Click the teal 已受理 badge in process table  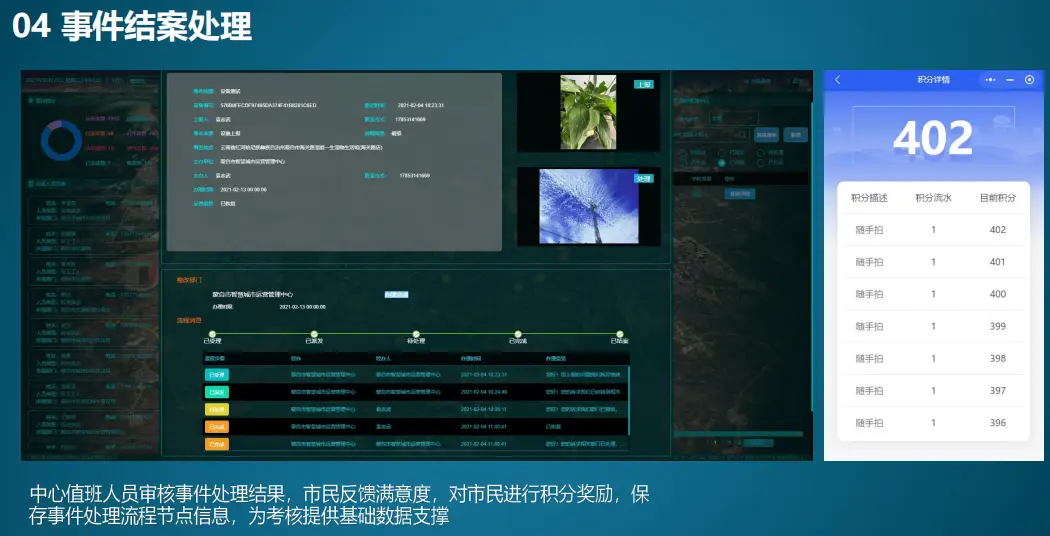tap(217, 375)
